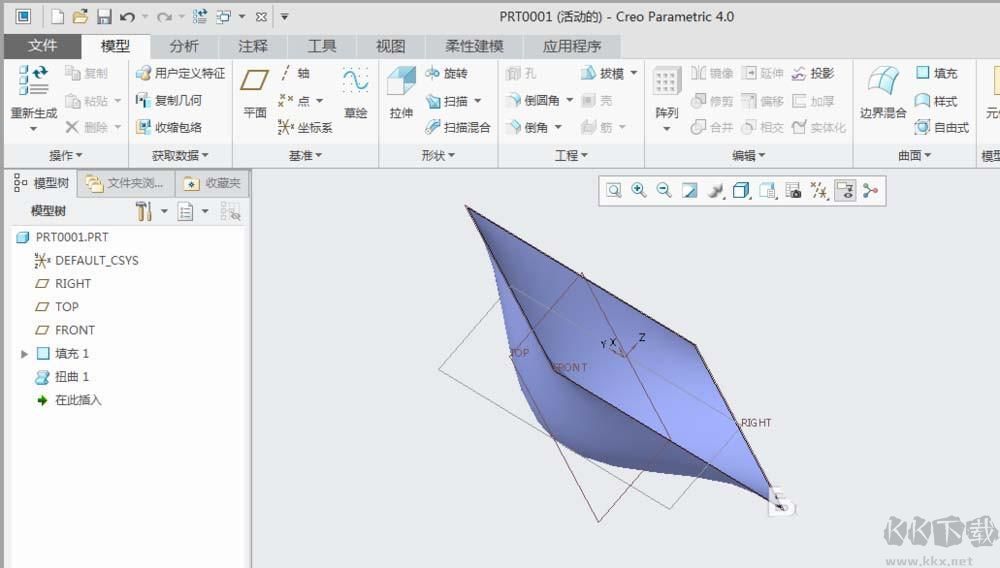Select the Chamfer tool
This screenshot has height=568, width=1000.
[x=527, y=127]
